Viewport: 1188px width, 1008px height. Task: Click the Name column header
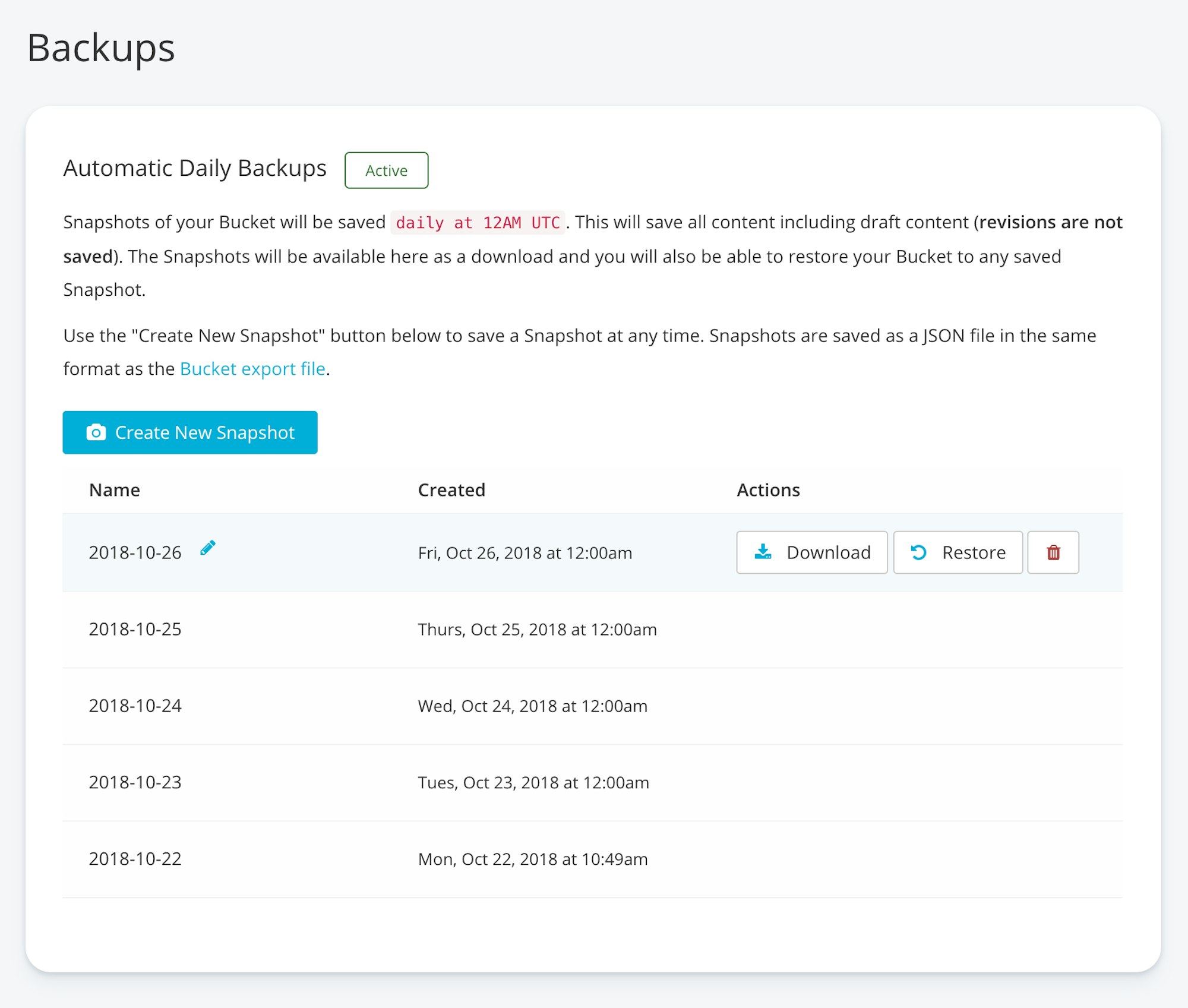coord(115,490)
